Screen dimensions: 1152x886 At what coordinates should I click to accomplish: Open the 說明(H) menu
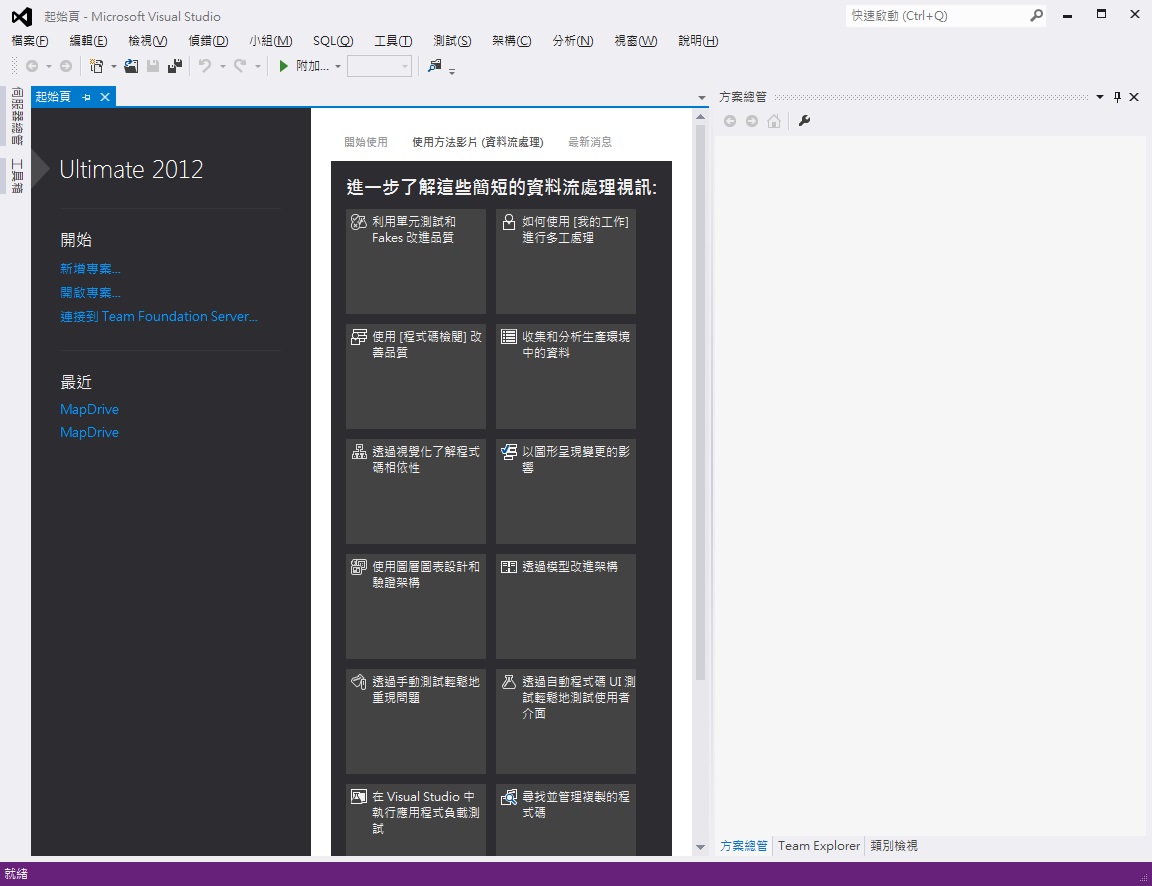698,41
